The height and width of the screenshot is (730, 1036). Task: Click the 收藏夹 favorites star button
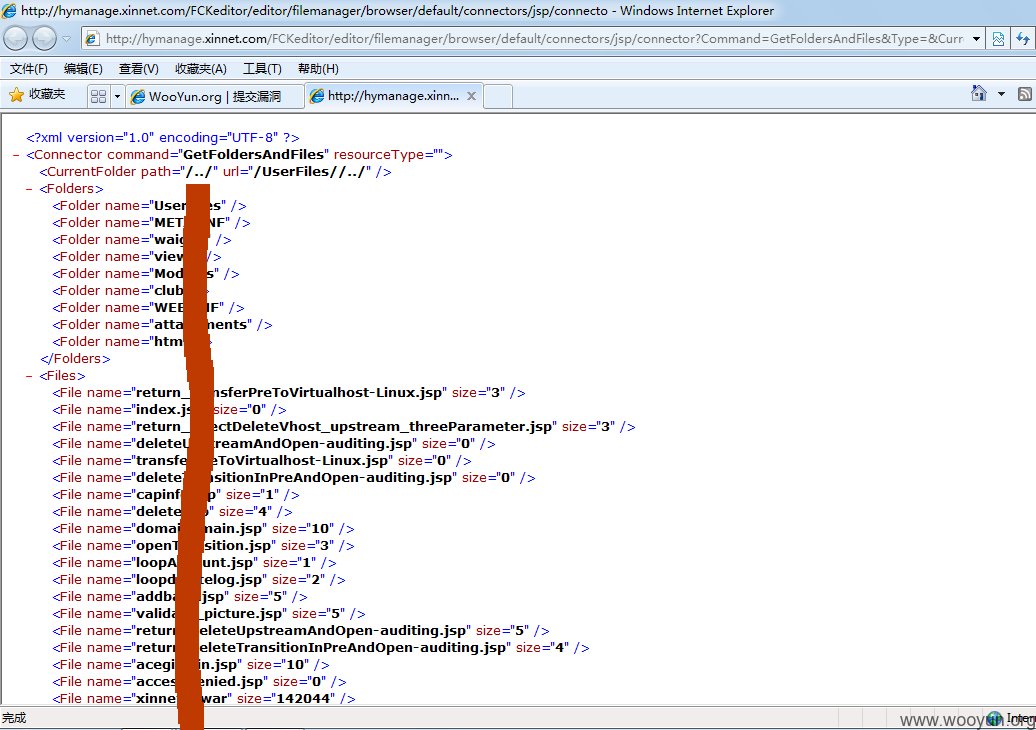coord(37,95)
